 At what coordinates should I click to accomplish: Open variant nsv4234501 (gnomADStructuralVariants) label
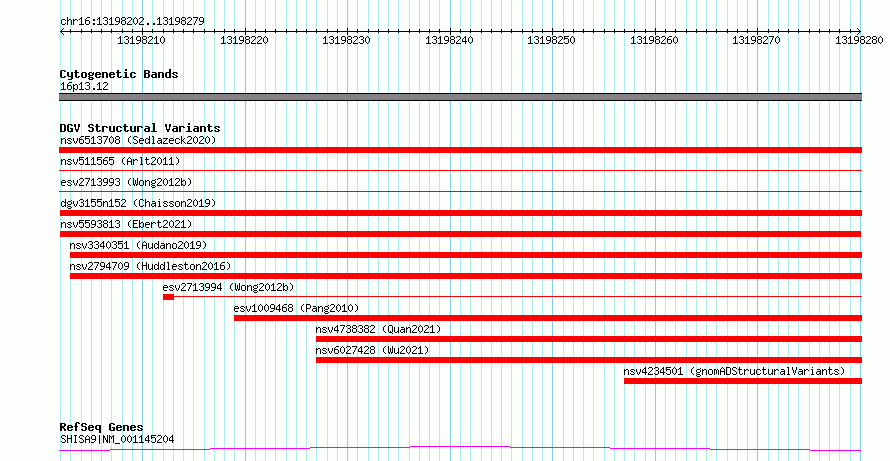[x=734, y=371]
